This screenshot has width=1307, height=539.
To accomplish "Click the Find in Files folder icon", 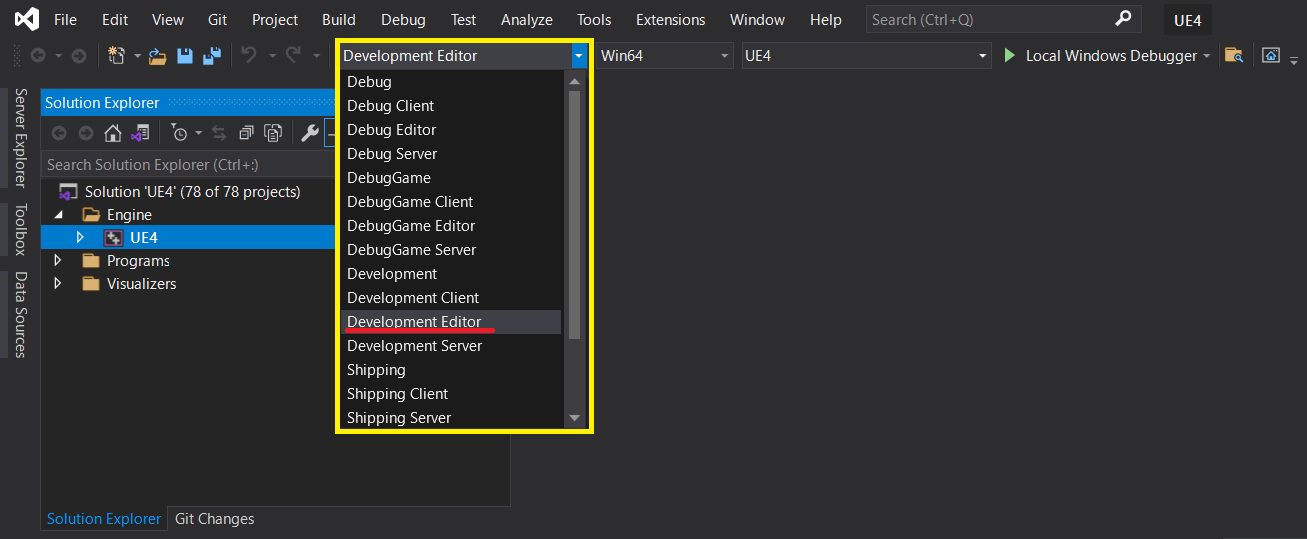I will click(x=1234, y=56).
